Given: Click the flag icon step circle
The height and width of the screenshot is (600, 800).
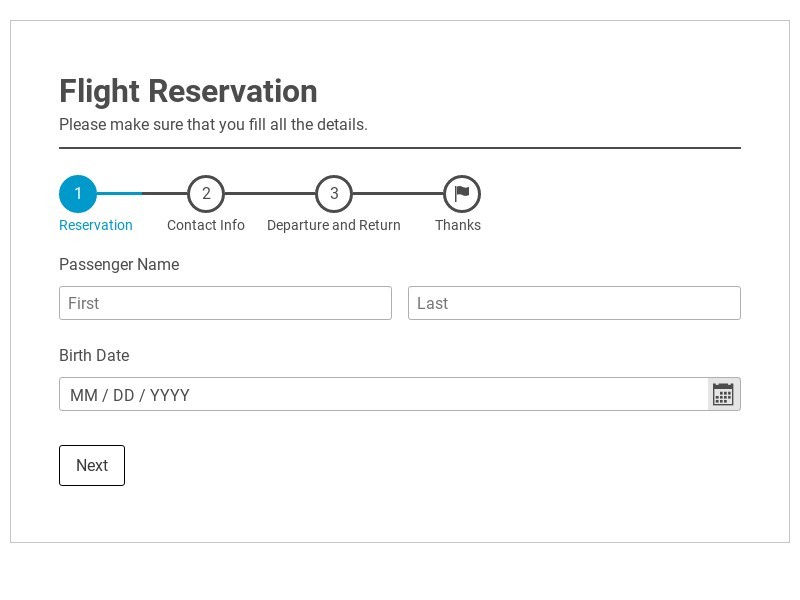Looking at the screenshot, I should click(462, 193).
